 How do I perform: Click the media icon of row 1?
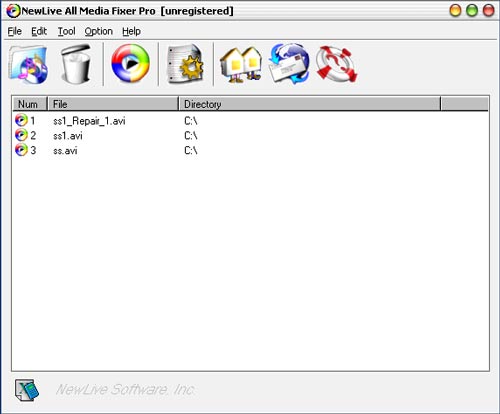(x=21, y=120)
